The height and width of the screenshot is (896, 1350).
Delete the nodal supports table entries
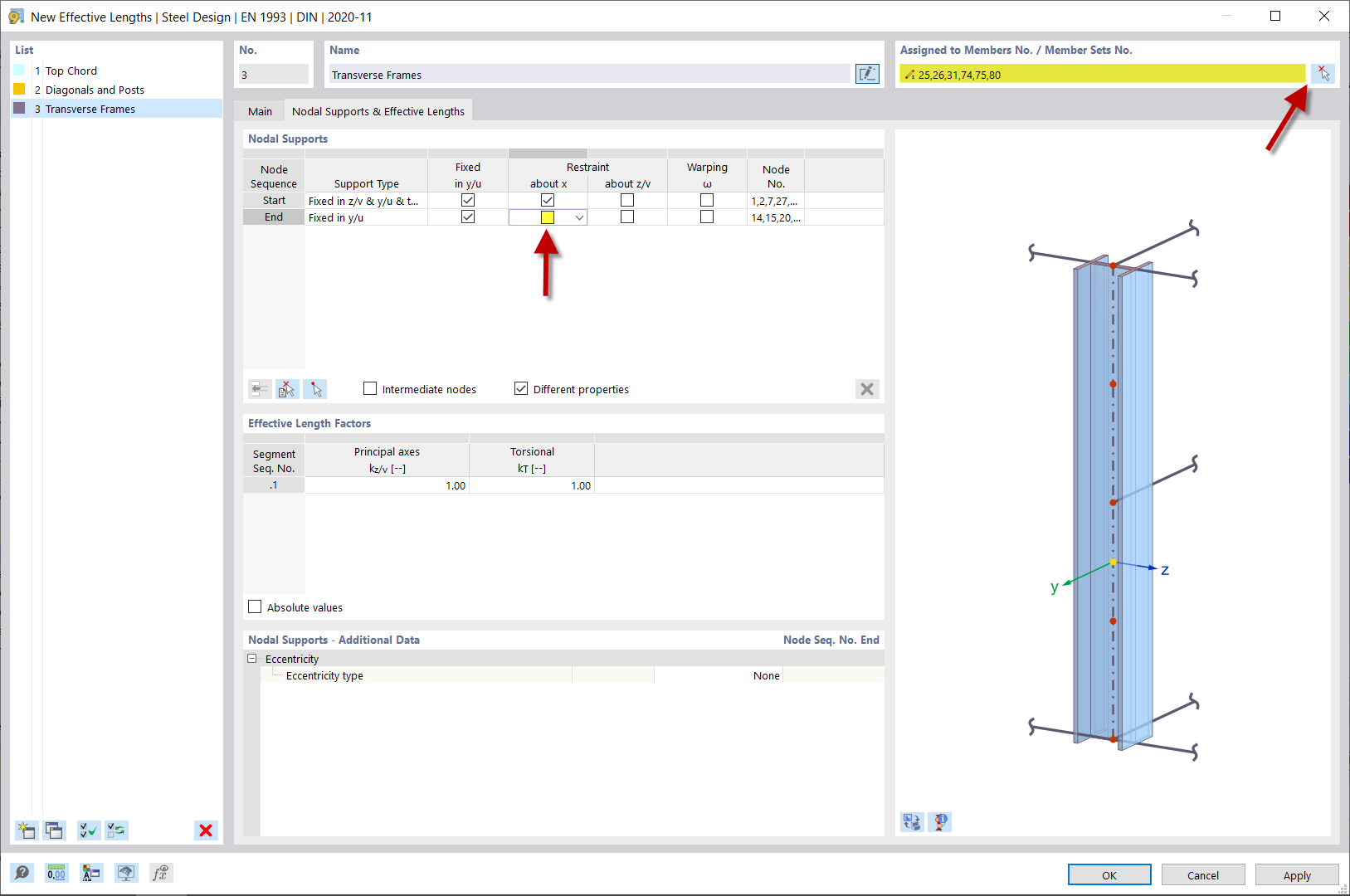[867, 388]
